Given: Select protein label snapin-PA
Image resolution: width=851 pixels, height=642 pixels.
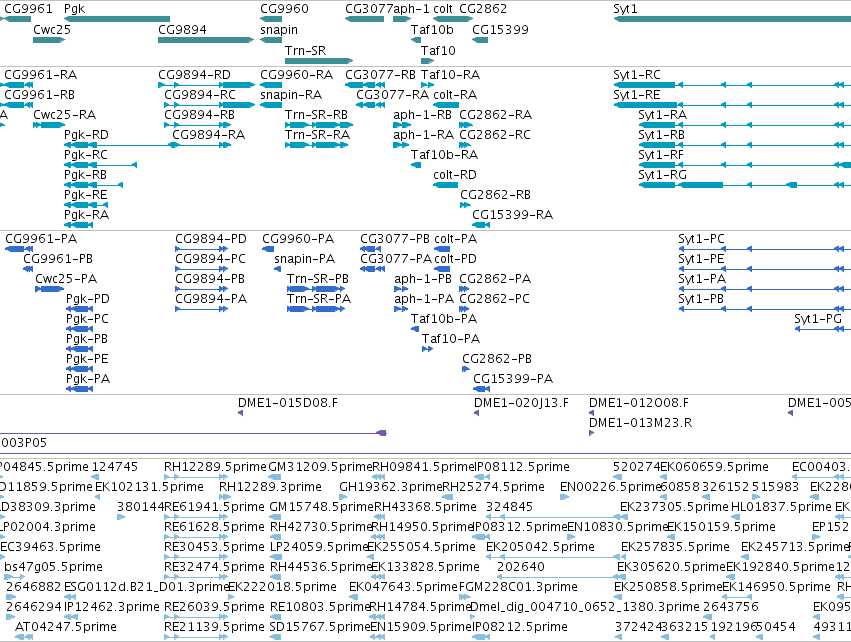Looking at the screenshot, I should [x=304, y=259].
